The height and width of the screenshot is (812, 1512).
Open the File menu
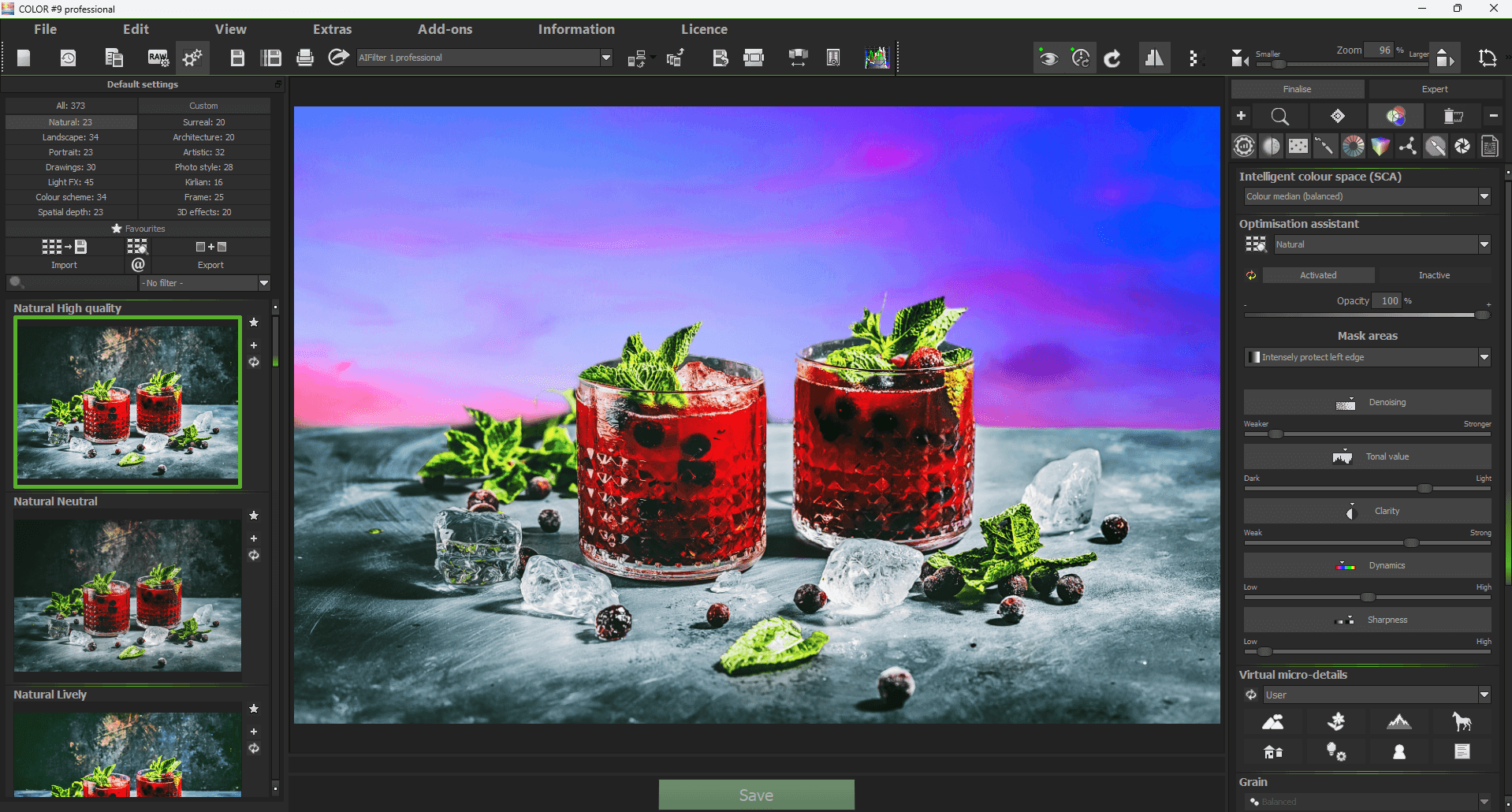tap(45, 29)
